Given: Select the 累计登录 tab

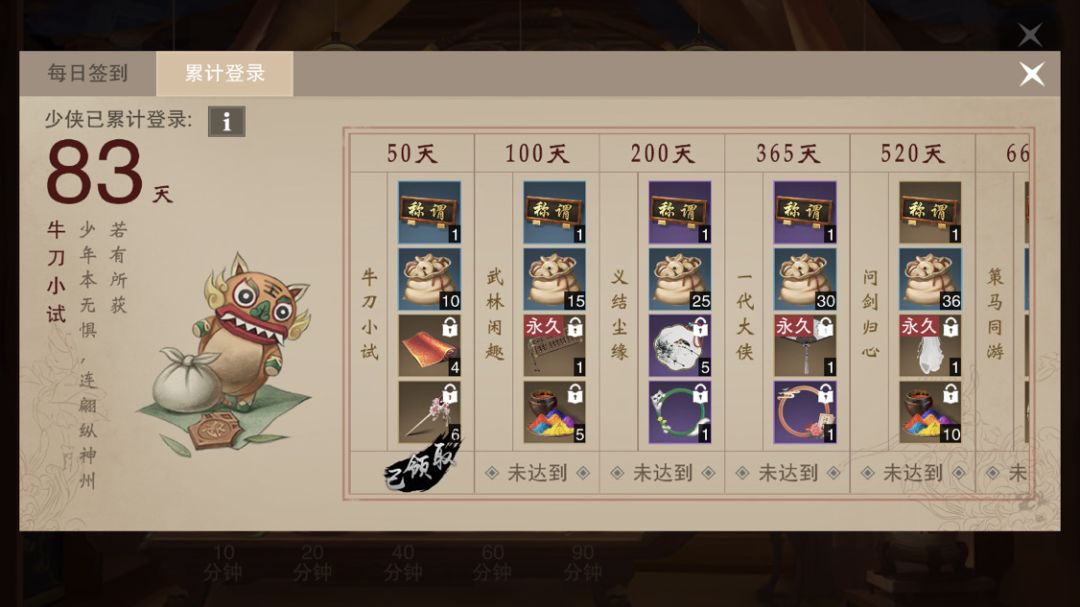Looking at the screenshot, I should point(225,73).
